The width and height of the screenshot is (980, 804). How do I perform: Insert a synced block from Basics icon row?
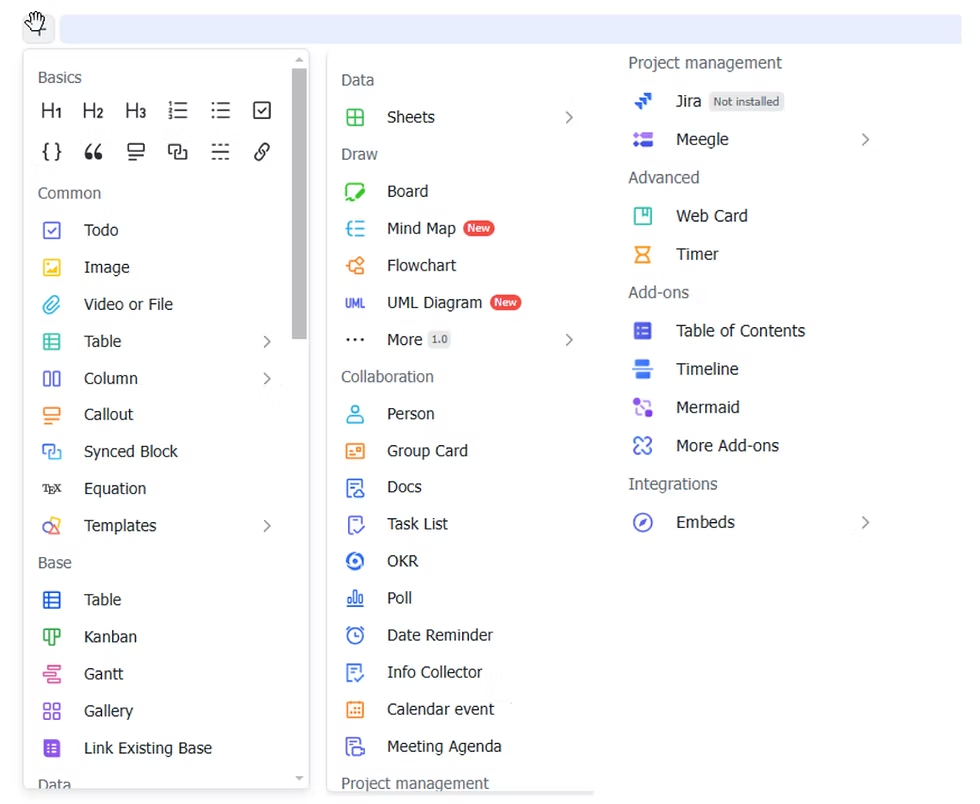(178, 151)
